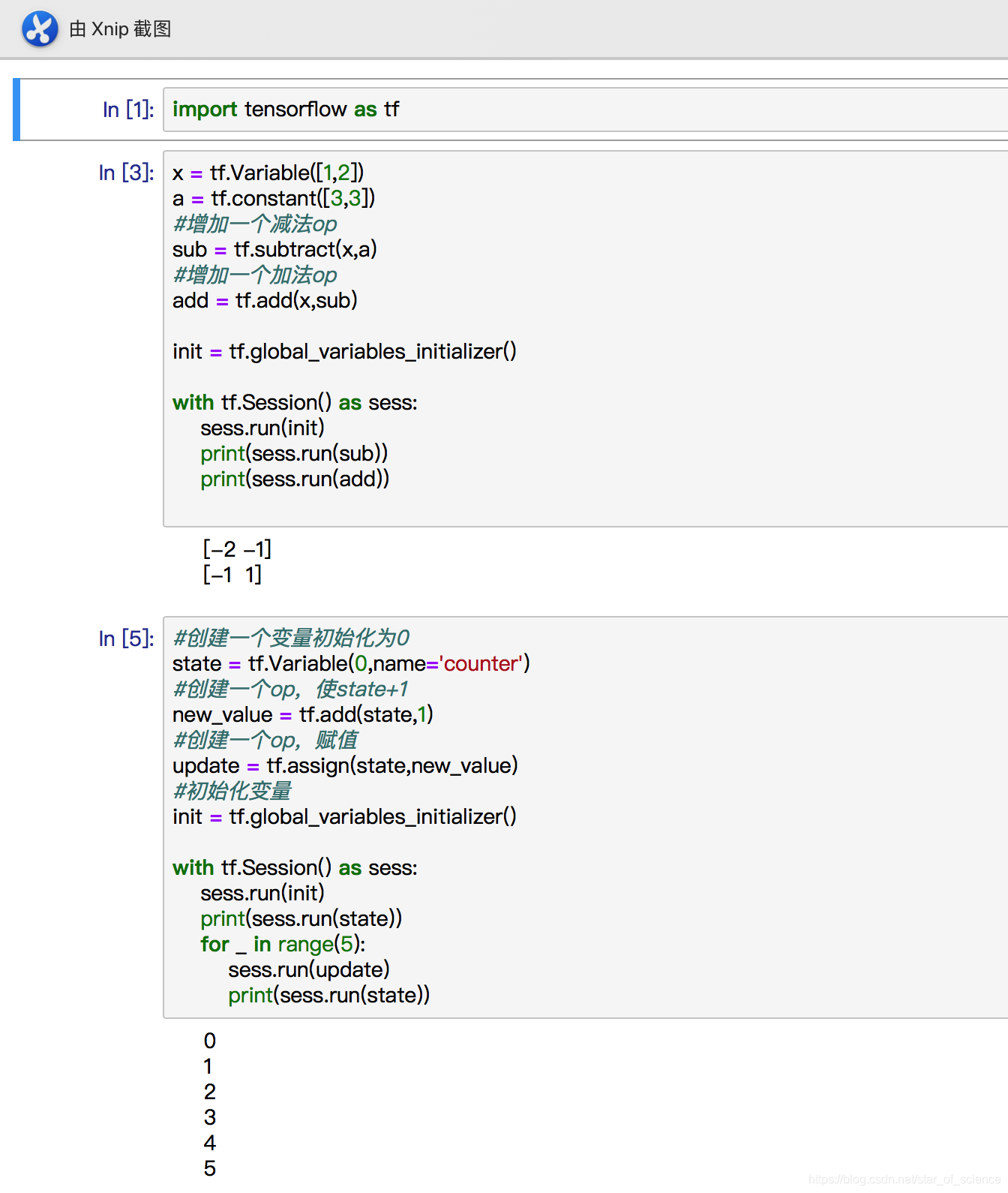
Task: Click 'with tf.Session() as sess:' in cell In [5]
Action: click(295, 867)
